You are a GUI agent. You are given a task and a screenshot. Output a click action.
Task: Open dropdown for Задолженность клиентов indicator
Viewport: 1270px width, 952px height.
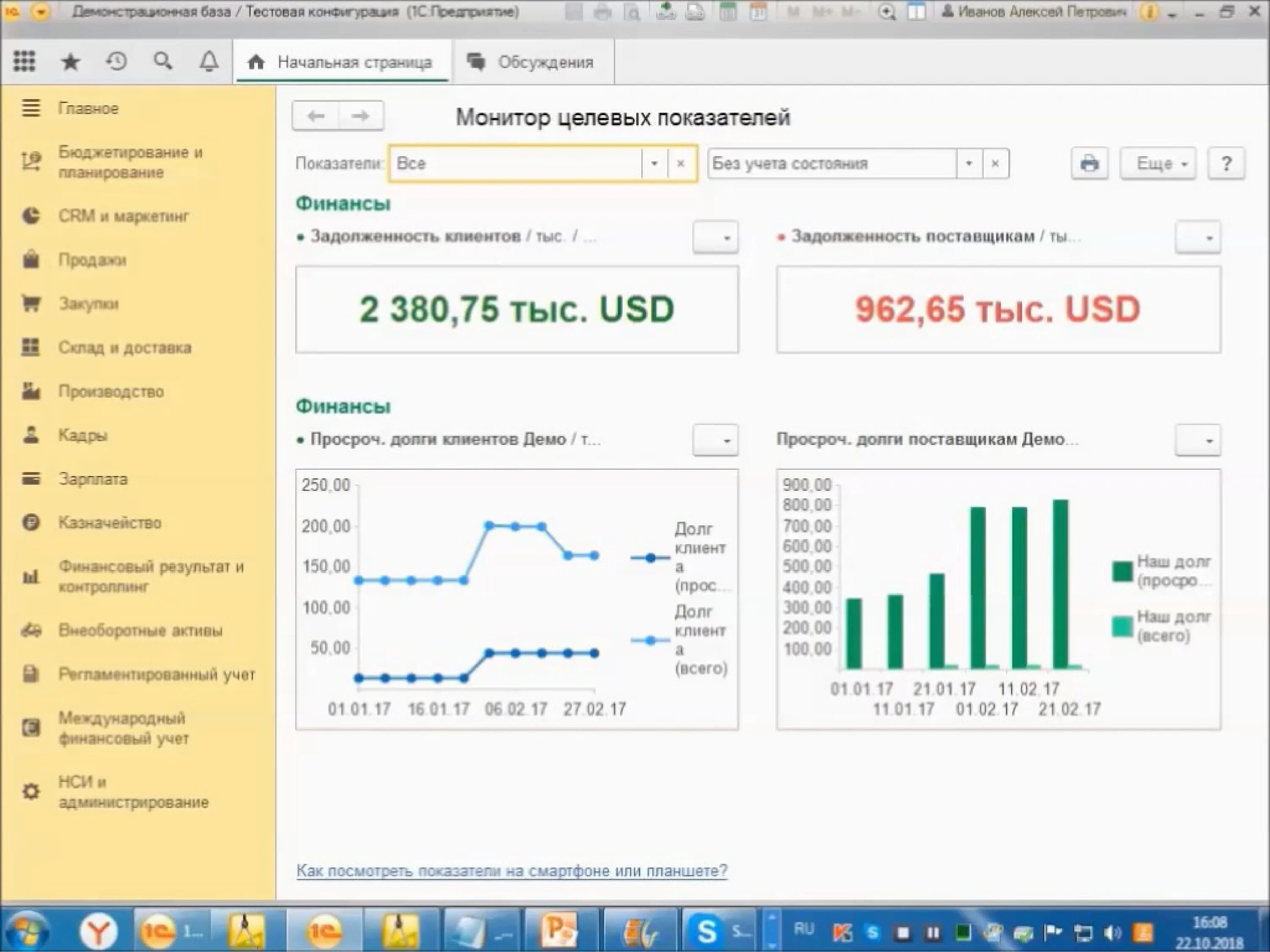[715, 237]
